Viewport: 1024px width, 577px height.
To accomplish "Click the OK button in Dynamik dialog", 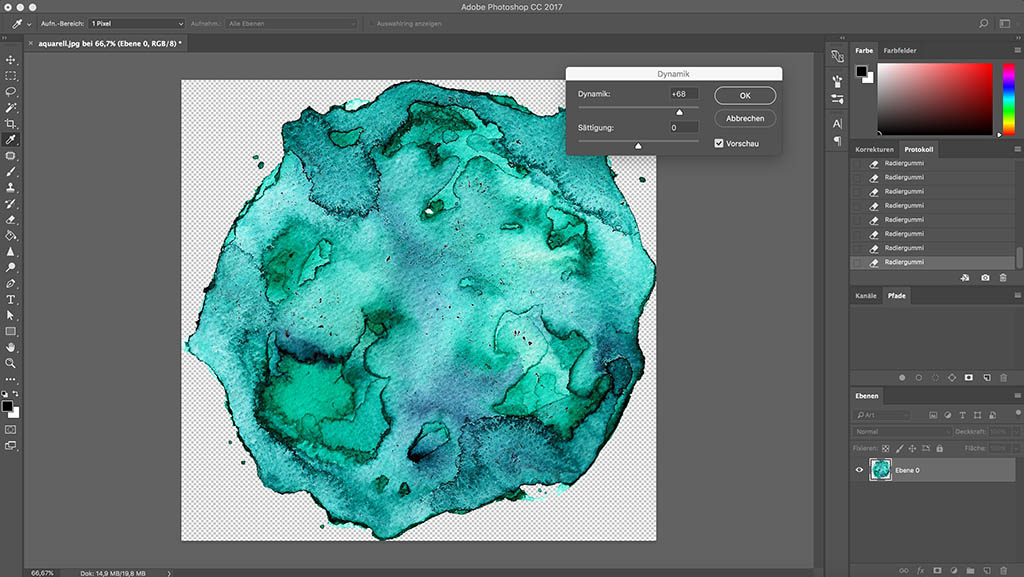I will pos(745,95).
